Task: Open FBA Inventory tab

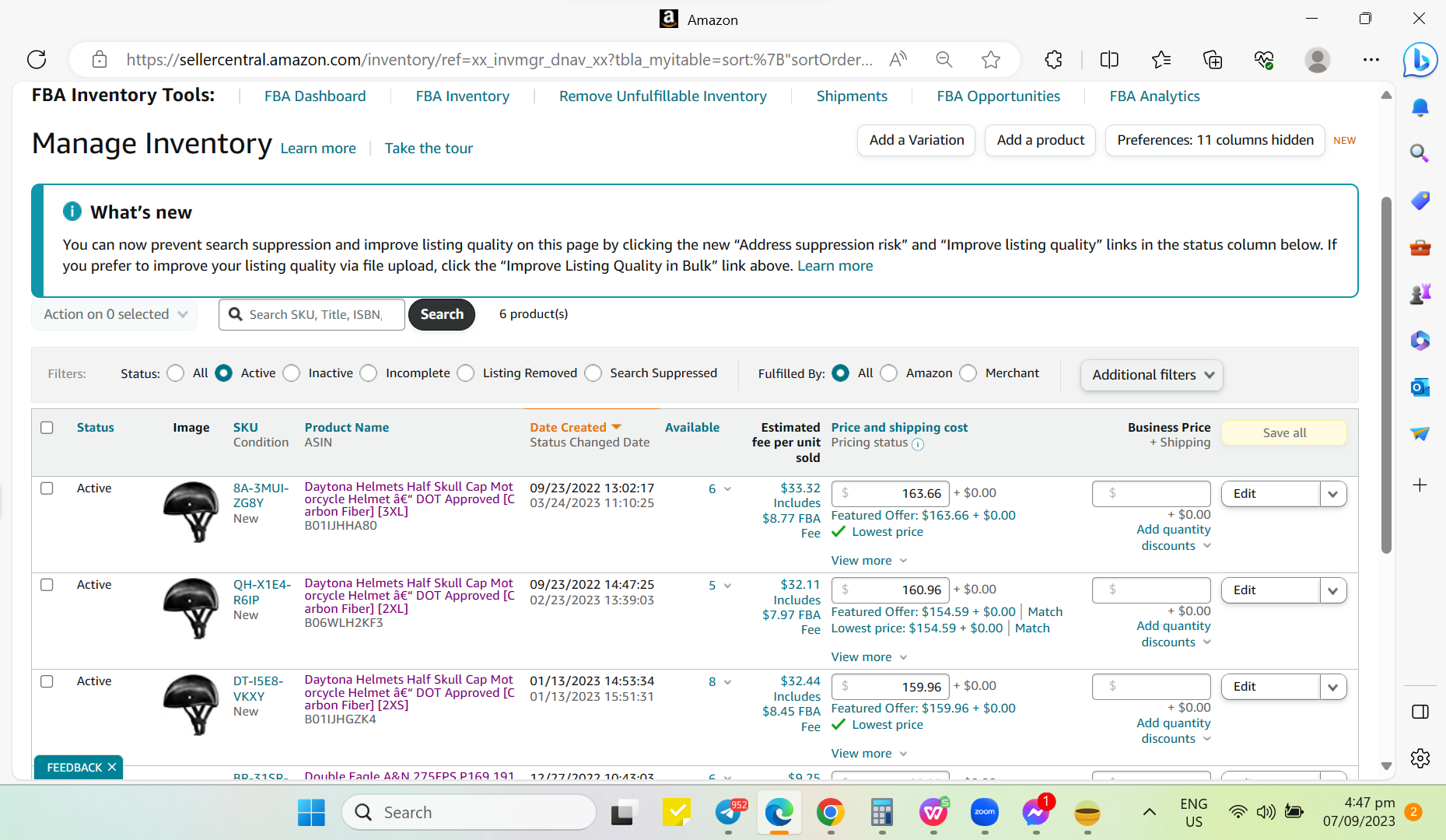Action: click(x=463, y=96)
